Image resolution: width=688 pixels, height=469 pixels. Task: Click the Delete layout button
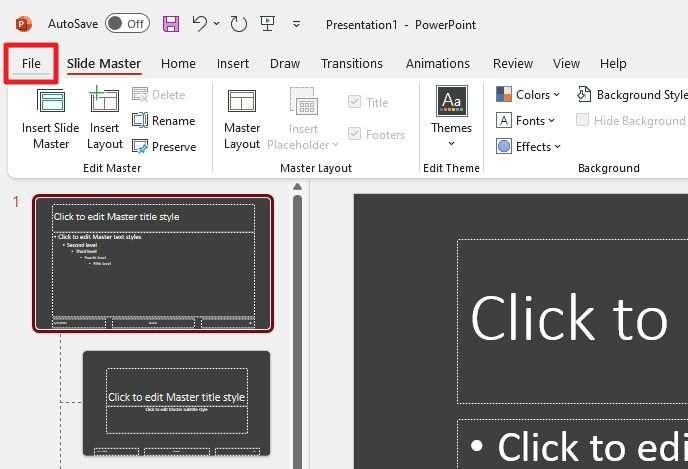tap(158, 95)
